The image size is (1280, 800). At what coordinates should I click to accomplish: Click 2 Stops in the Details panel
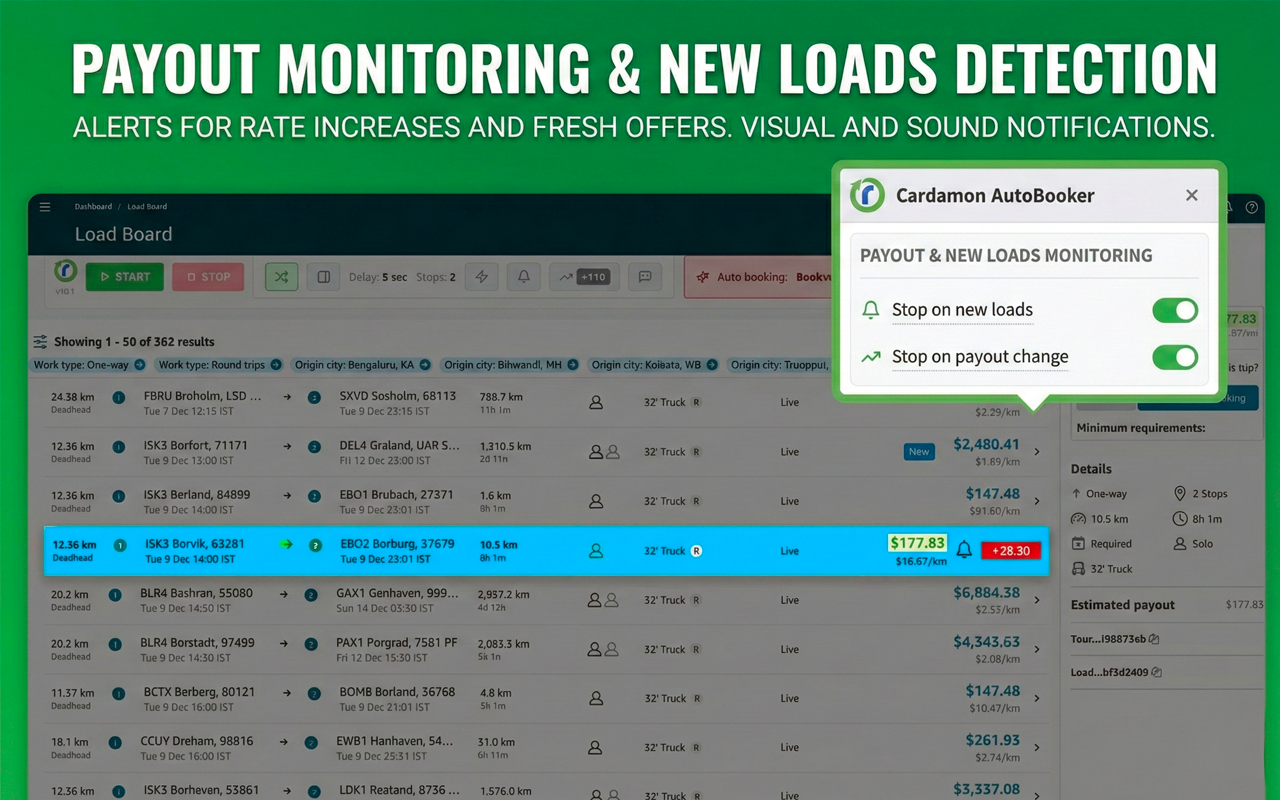[x=1200, y=494]
